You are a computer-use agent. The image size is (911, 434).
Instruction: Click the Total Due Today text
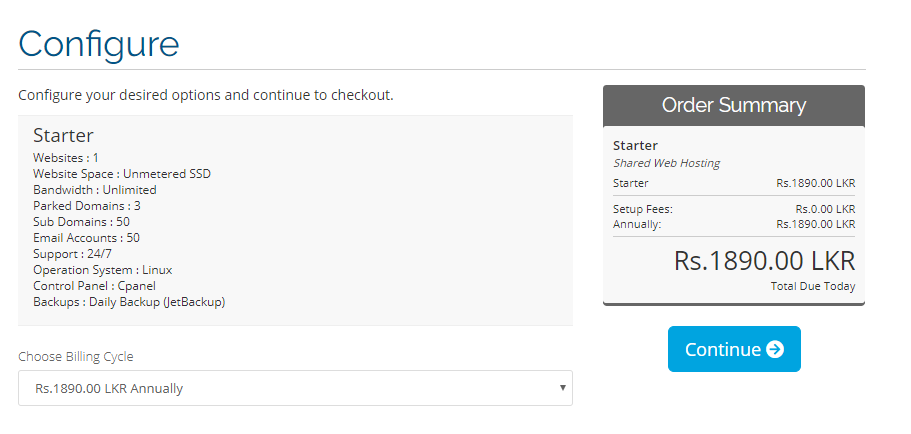coord(812,286)
